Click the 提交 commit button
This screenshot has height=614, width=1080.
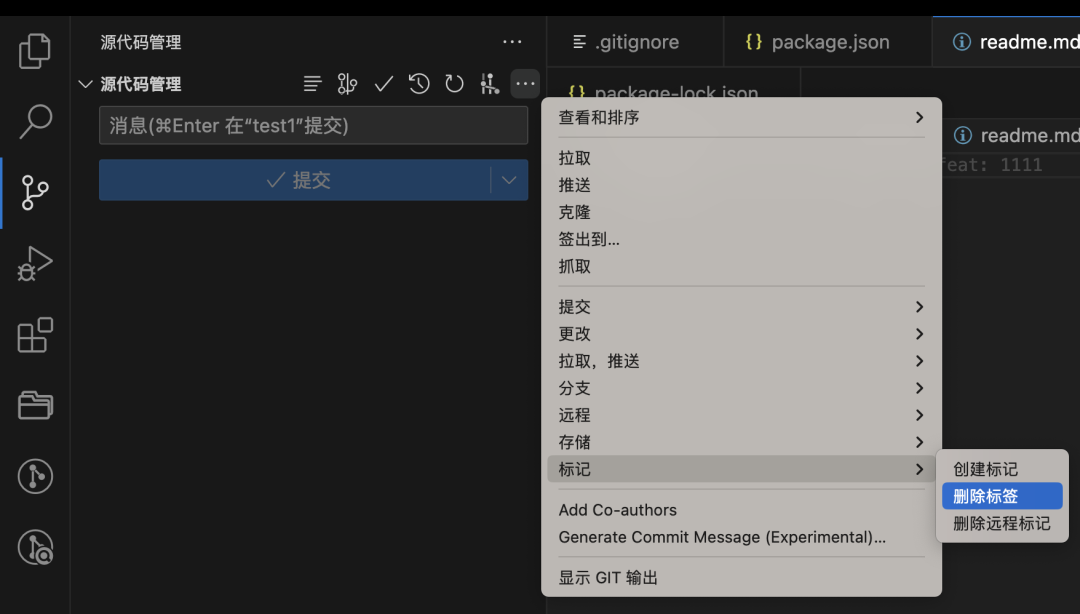point(300,180)
